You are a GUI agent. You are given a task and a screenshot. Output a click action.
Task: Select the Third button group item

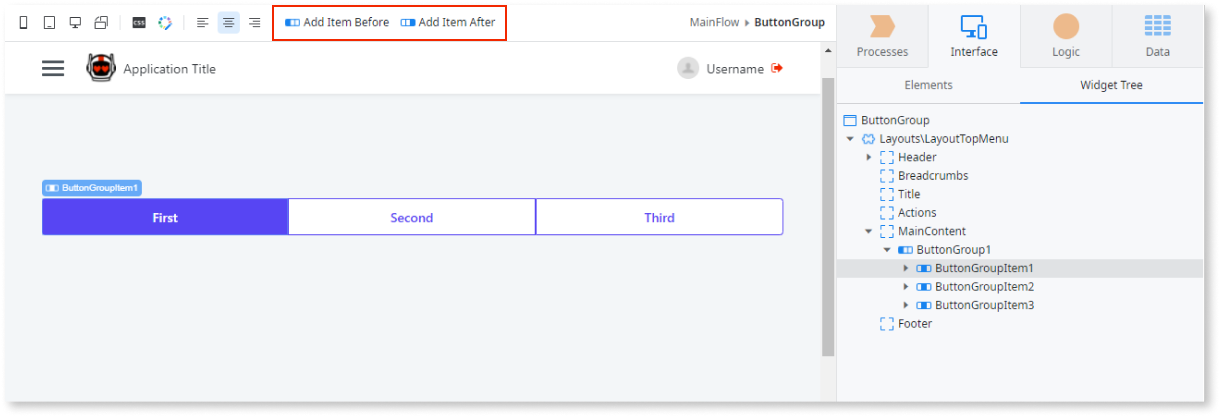pyautogui.click(x=659, y=217)
